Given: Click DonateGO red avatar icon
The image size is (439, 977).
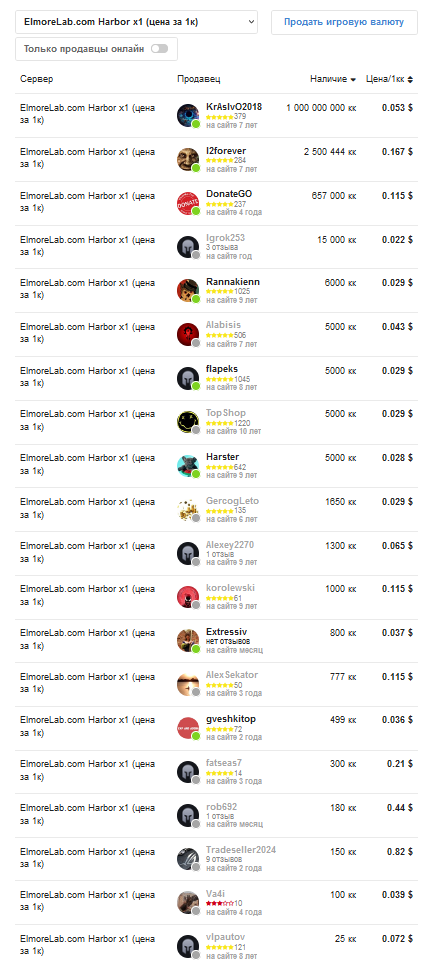Looking at the screenshot, I should [x=188, y=203].
